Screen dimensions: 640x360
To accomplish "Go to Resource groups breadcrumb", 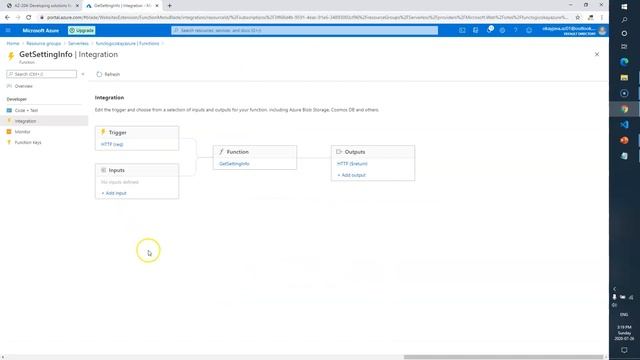I will [44, 43].
